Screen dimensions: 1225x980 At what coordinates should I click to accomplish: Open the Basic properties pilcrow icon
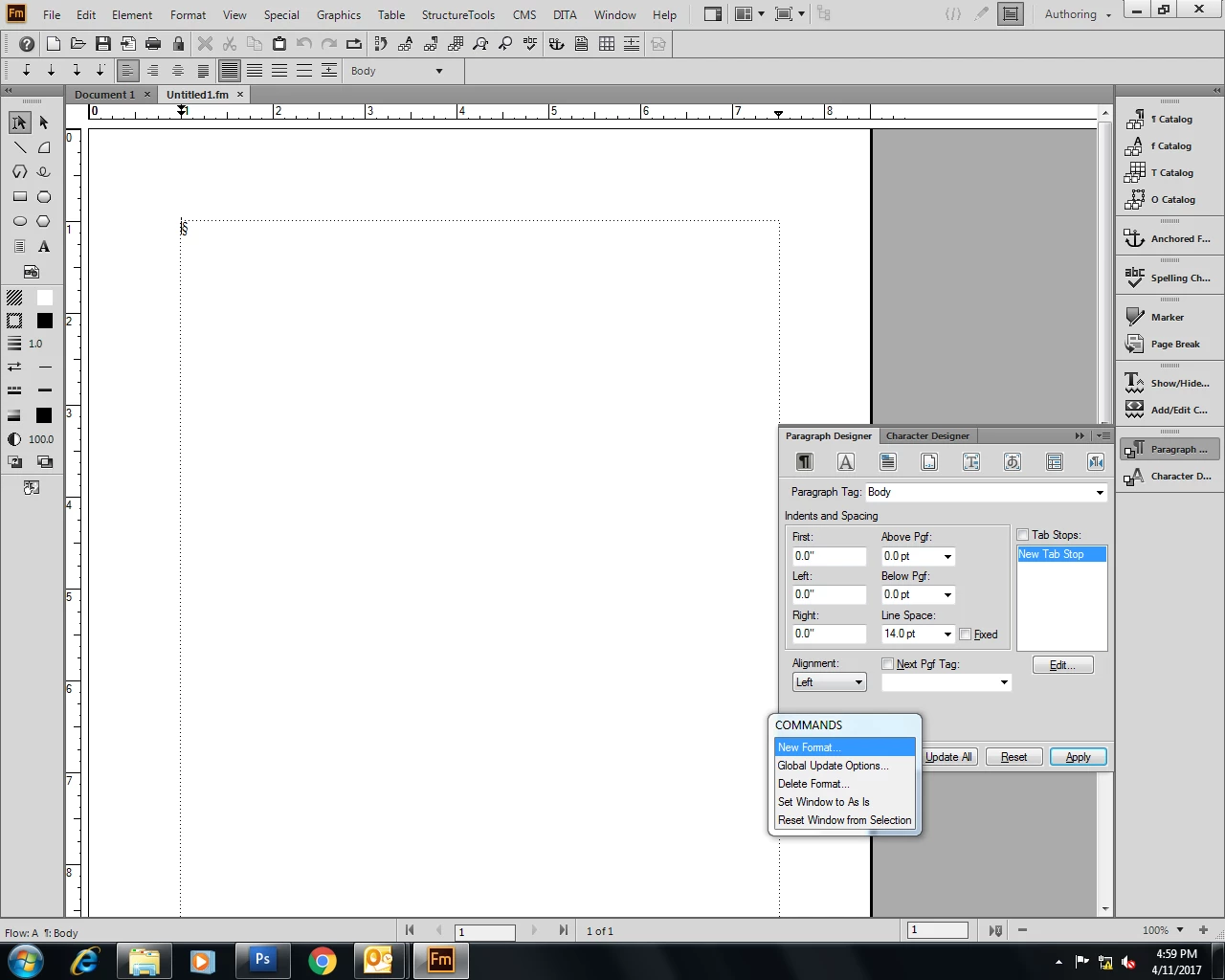(x=805, y=462)
